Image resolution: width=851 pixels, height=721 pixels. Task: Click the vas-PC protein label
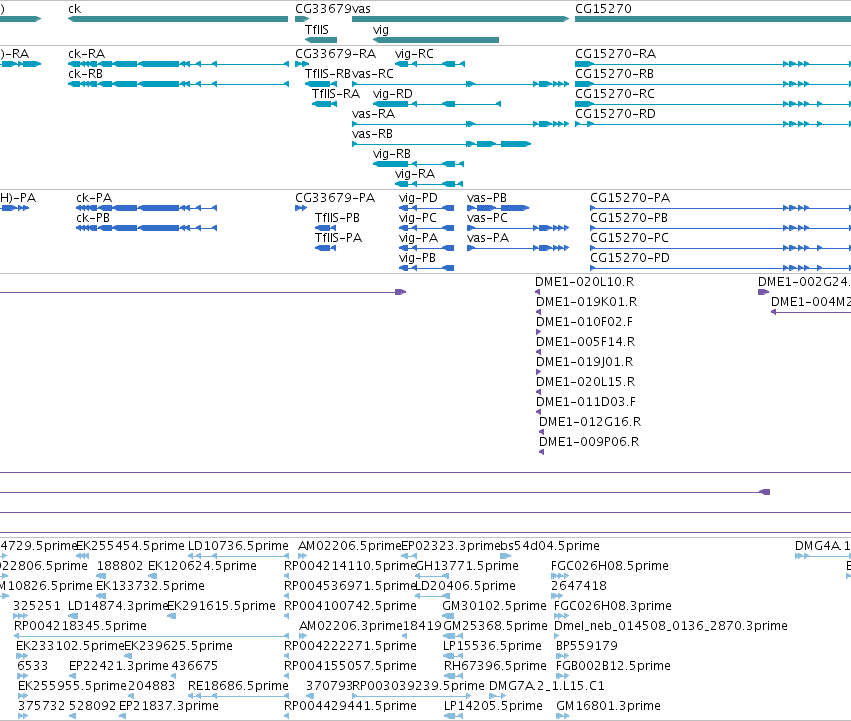pyautogui.click(x=487, y=218)
